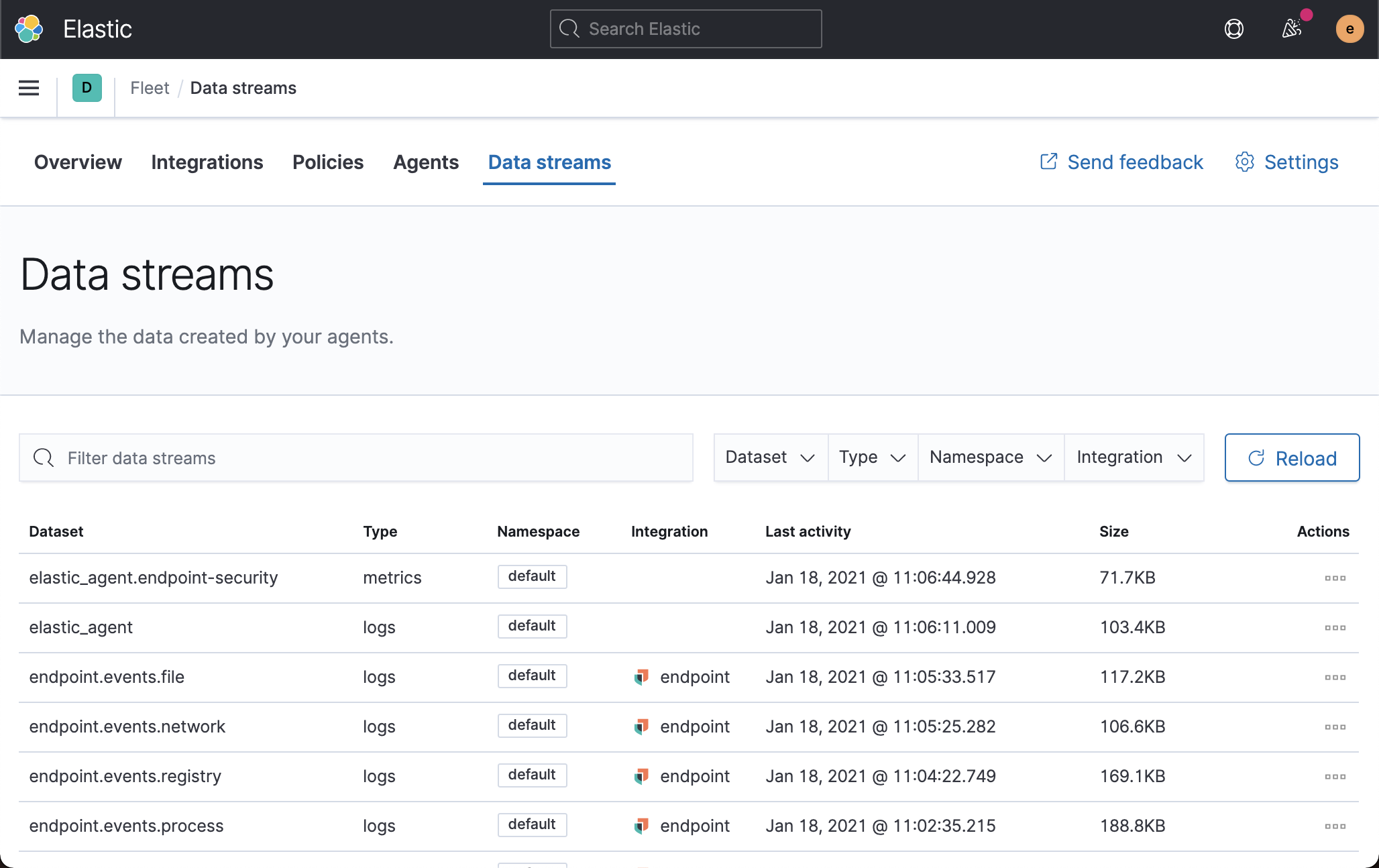Switch to the Integrations tab
The width and height of the screenshot is (1379, 868).
tap(207, 162)
